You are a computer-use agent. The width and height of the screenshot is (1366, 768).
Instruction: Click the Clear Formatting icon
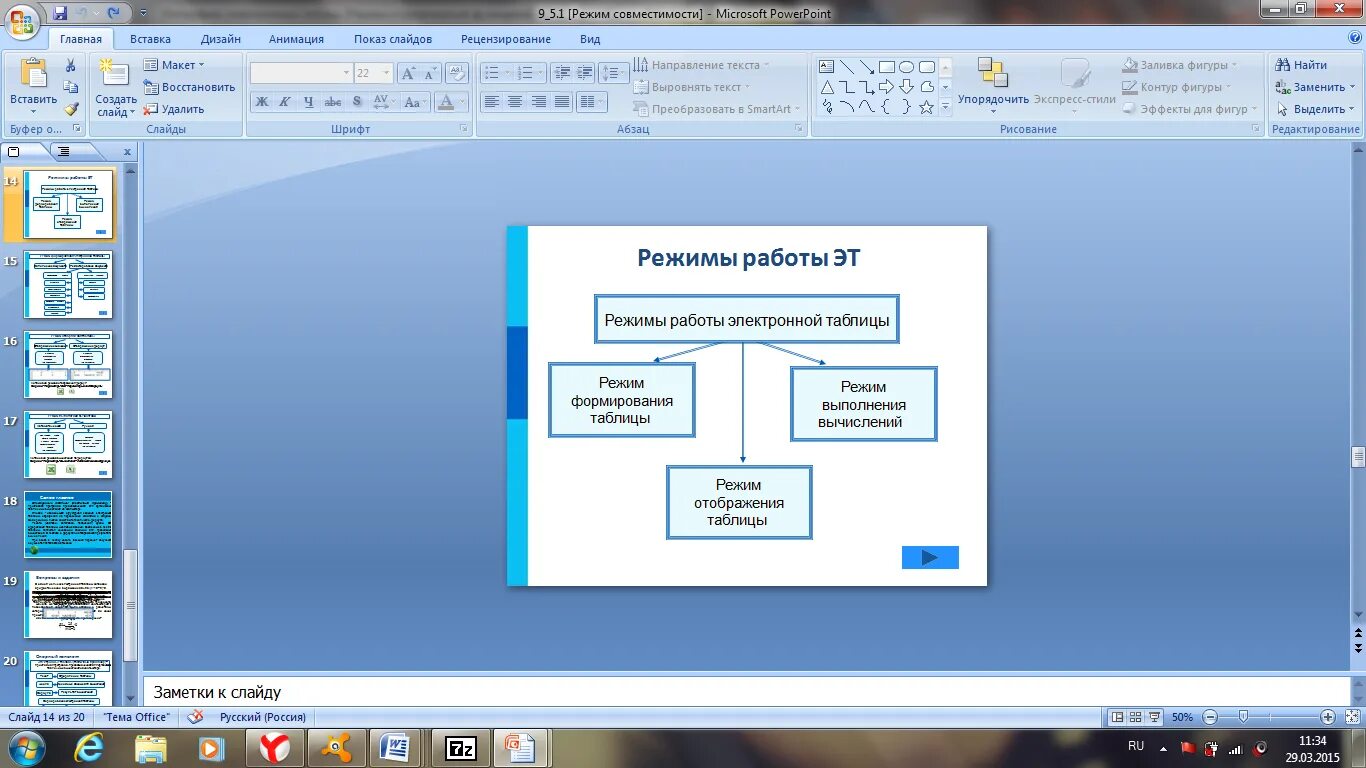point(457,73)
